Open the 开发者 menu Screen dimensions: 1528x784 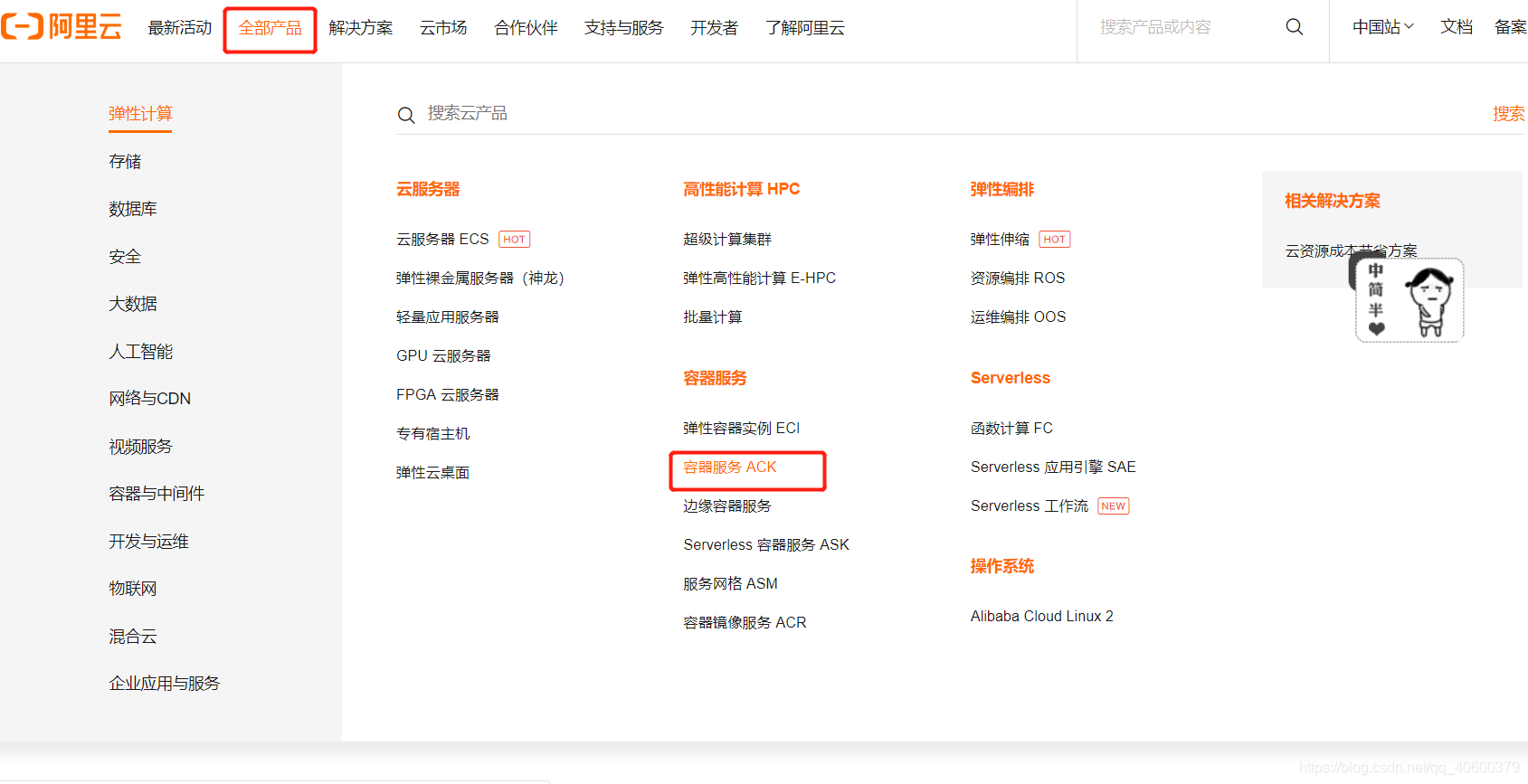pyautogui.click(x=714, y=28)
